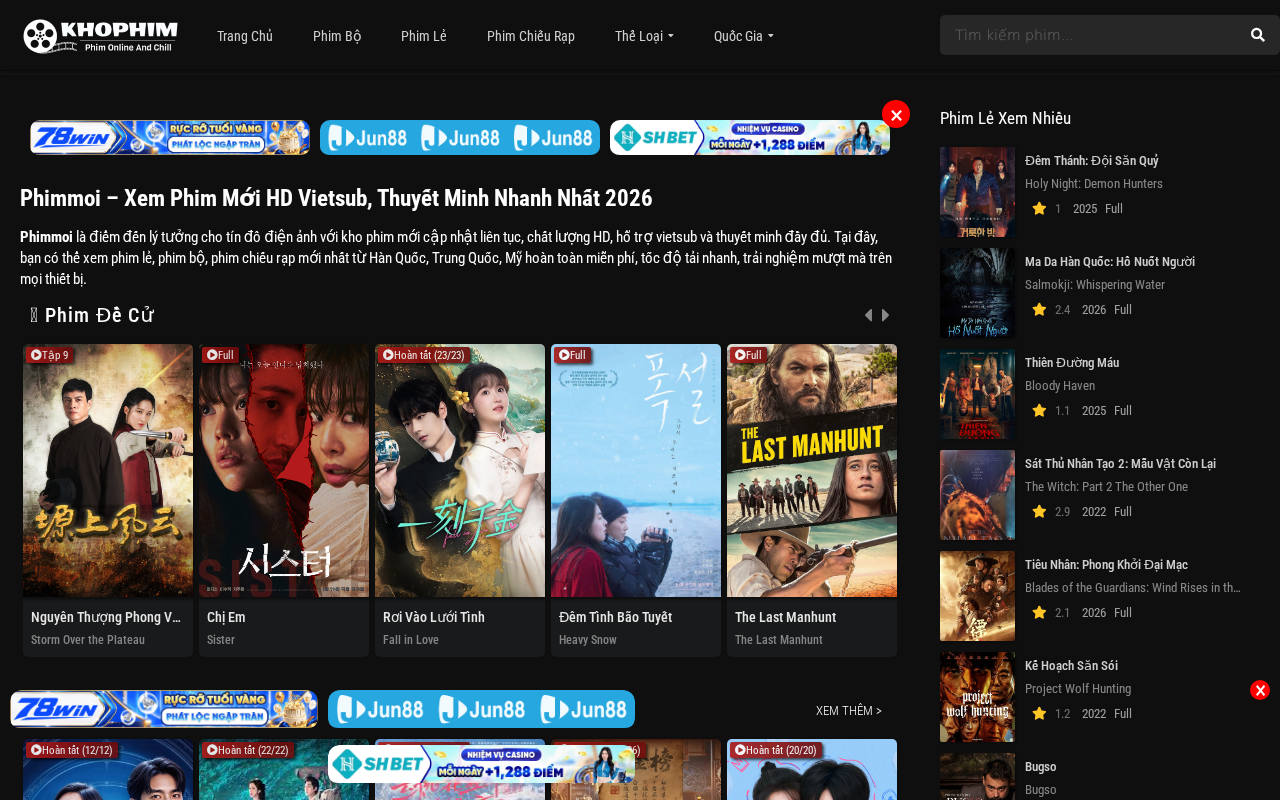The height and width of the screenshot is (800, 1280).
Task: Click title Đêm Thánh: Đội Săn Quỷ
Action: [x=1091, y=161]
